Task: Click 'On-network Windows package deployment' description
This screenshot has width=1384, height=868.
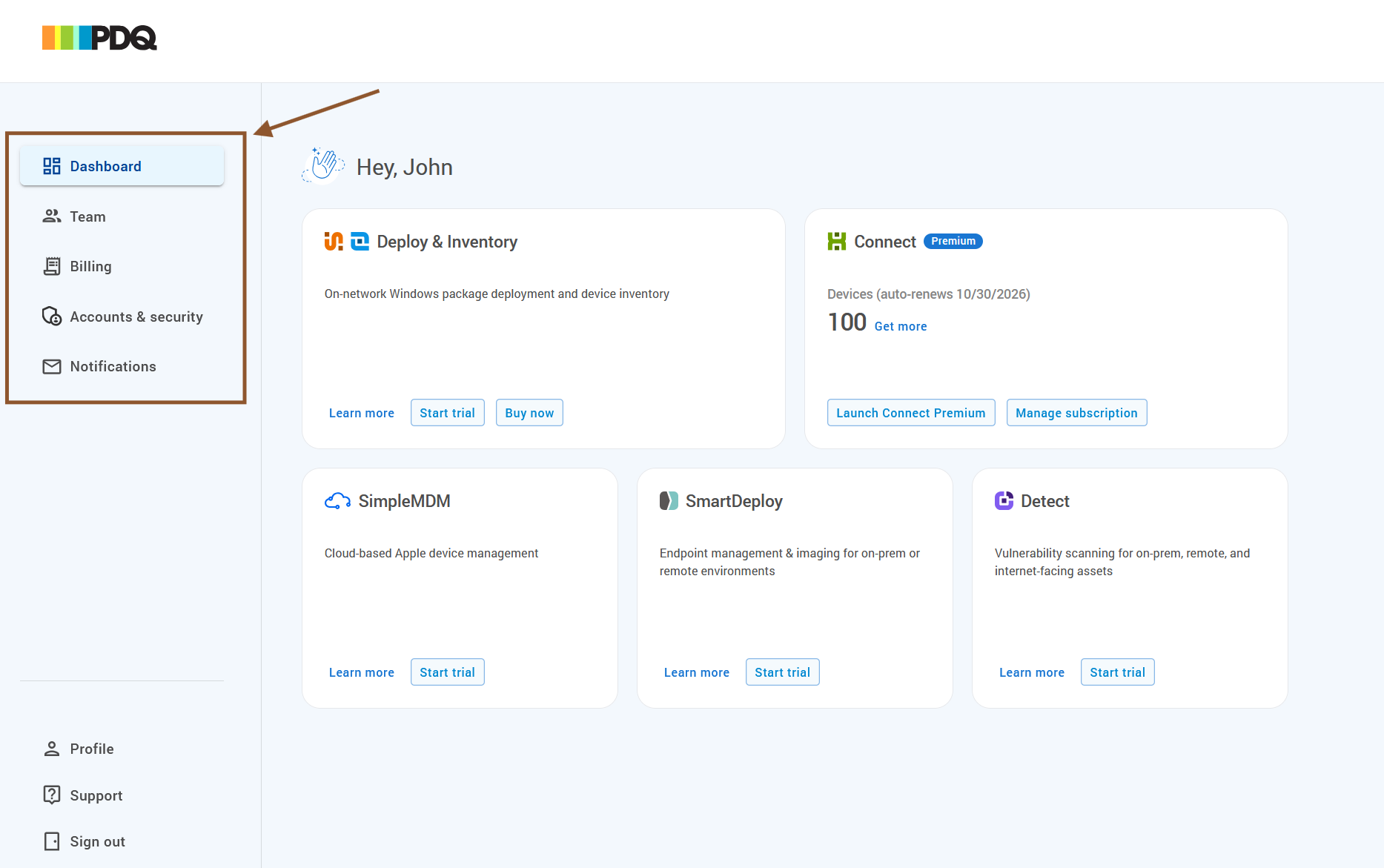Action: coord(497,294)
